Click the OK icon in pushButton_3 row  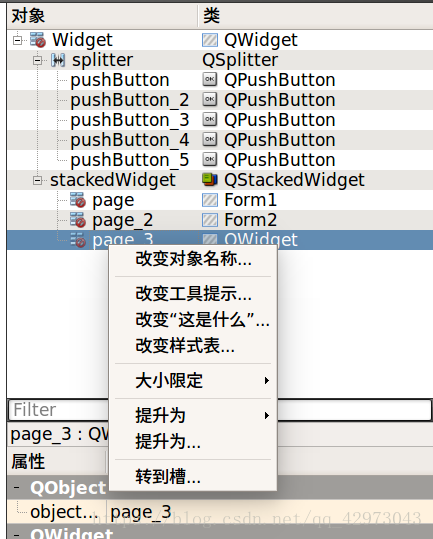pyautogui.click(x=210, y=120)
